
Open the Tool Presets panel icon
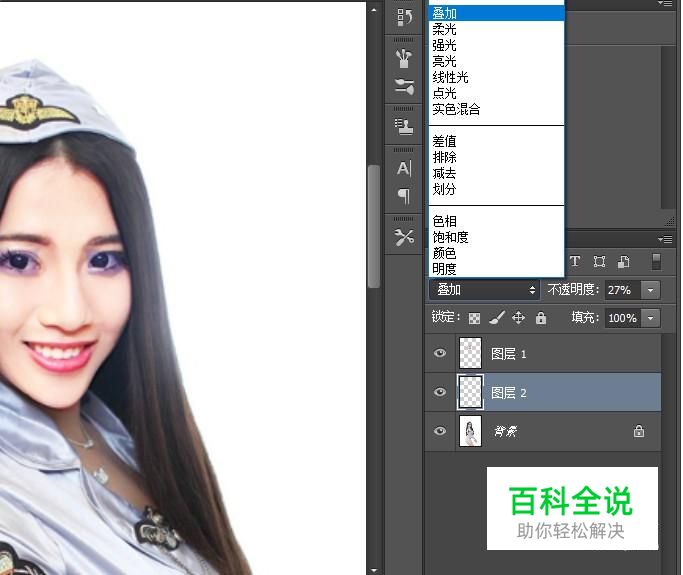click(x=404, y=237)
